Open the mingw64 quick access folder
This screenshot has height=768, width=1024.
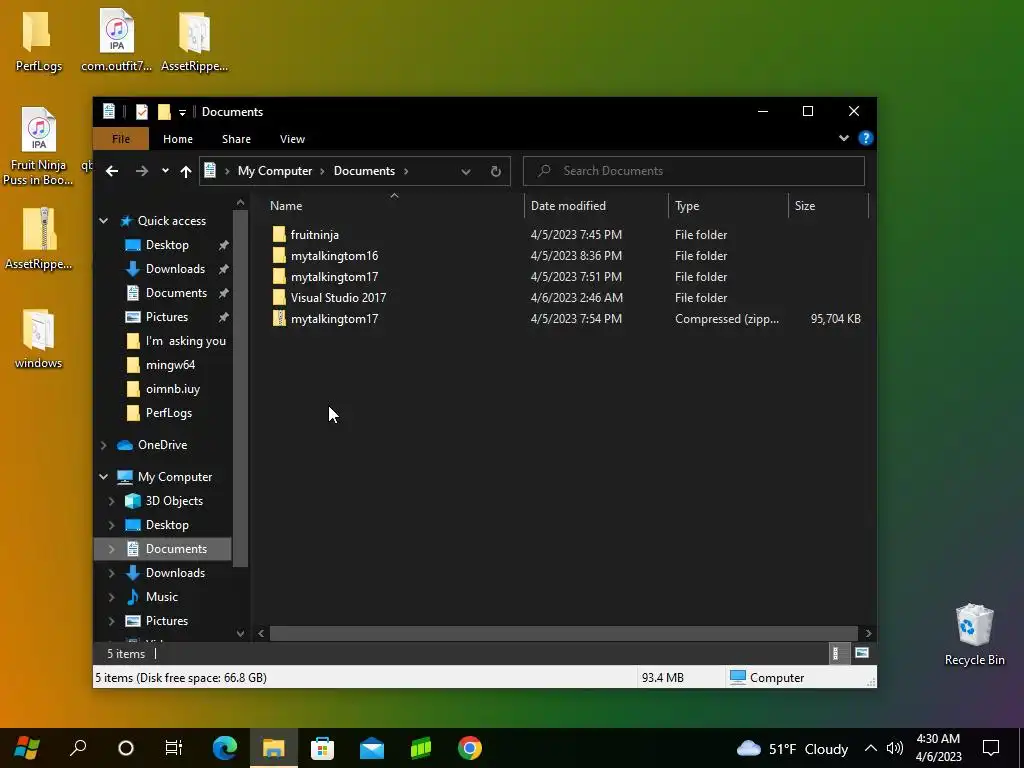pyautogui.click(x=170, y=365)
